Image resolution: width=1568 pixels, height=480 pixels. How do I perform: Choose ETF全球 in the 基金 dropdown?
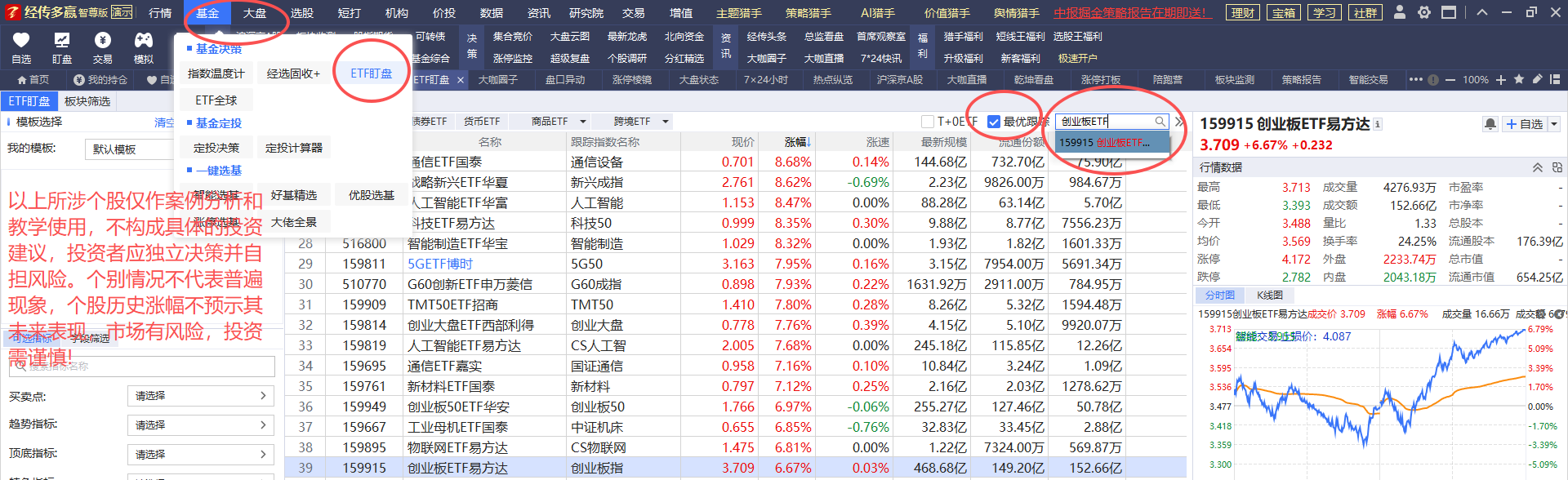(216, 100)
